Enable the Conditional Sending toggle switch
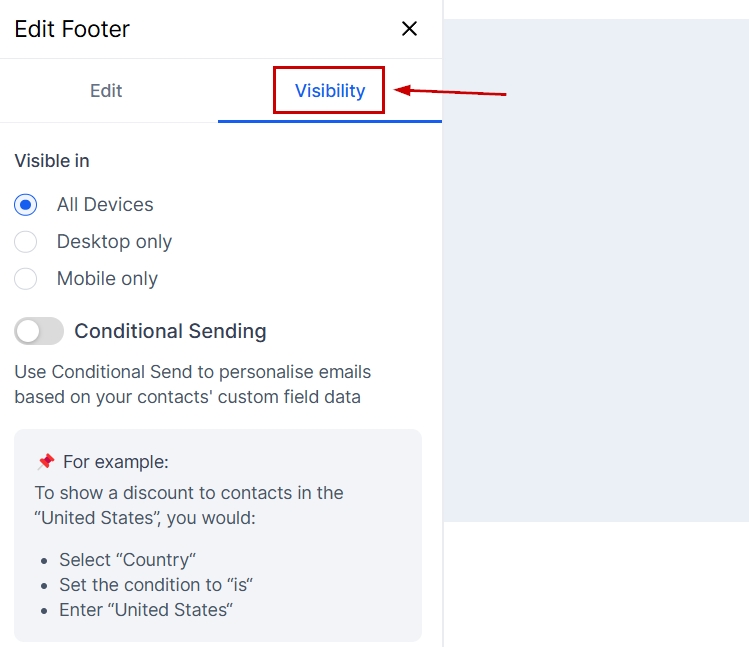The height and width of the screenshot is (647, 749). click(x=39, y=331)
